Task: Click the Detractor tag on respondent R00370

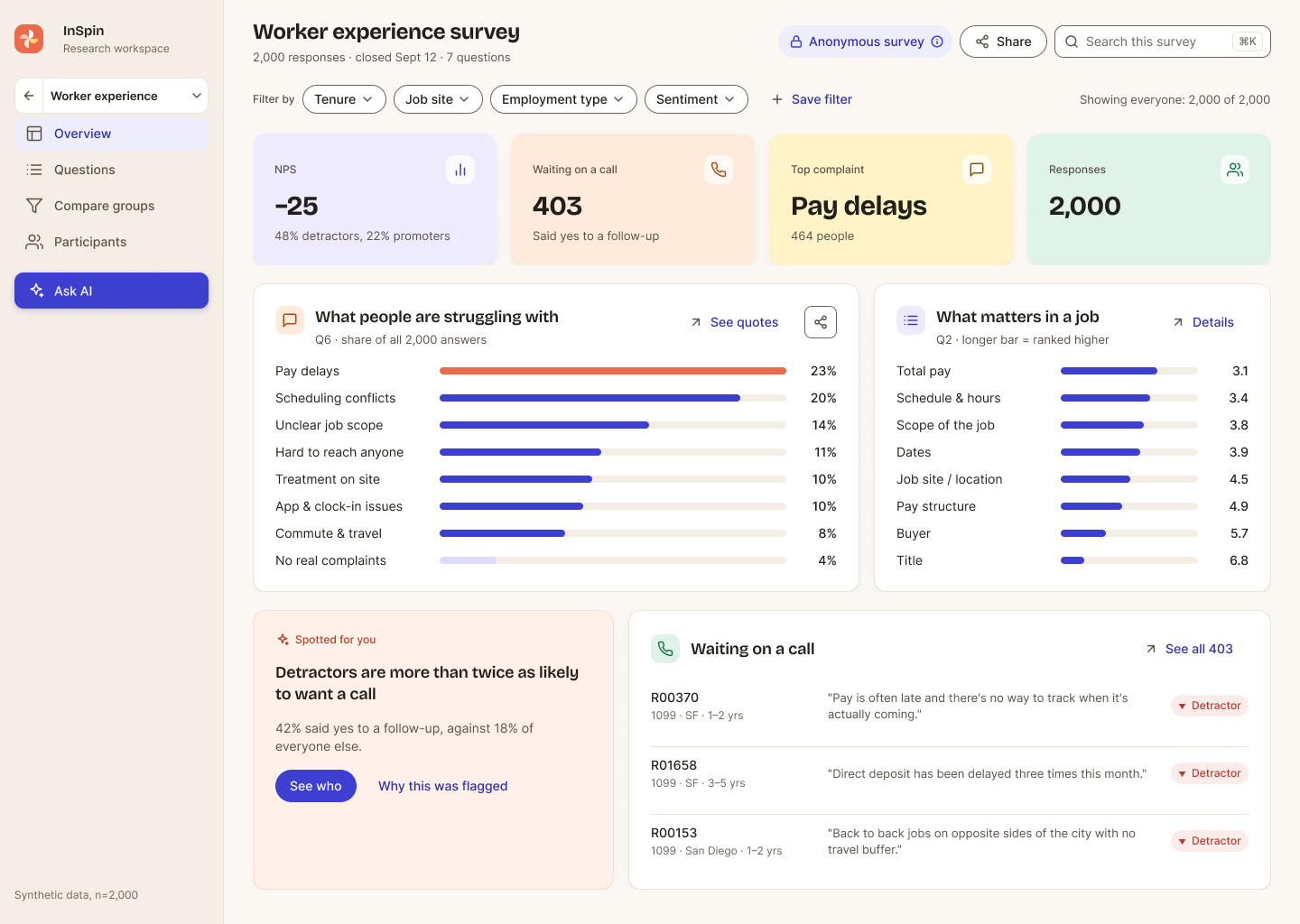Action: click(x=1210, y=706)
